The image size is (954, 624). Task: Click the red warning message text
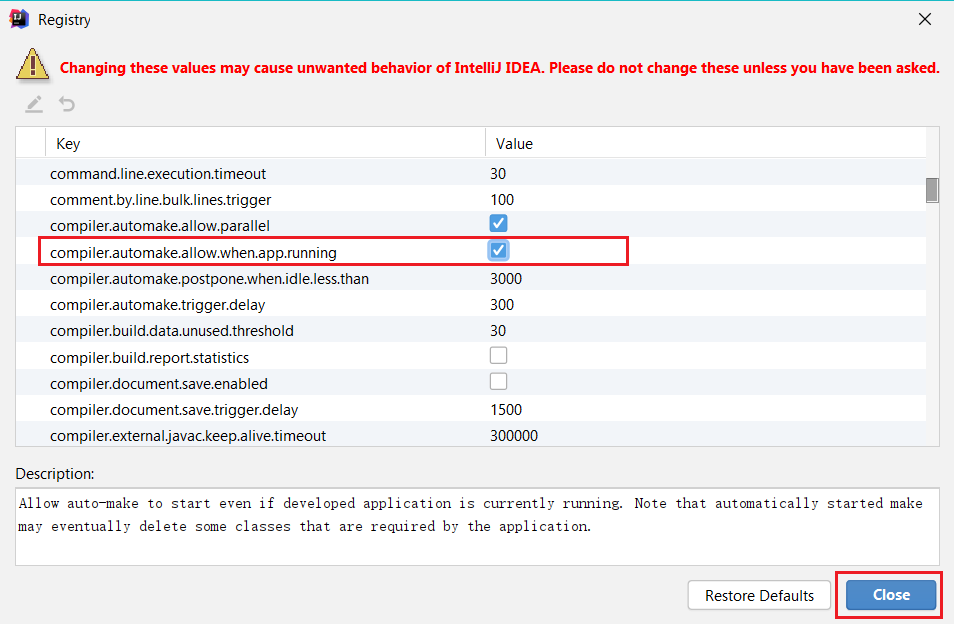point(500,68)
